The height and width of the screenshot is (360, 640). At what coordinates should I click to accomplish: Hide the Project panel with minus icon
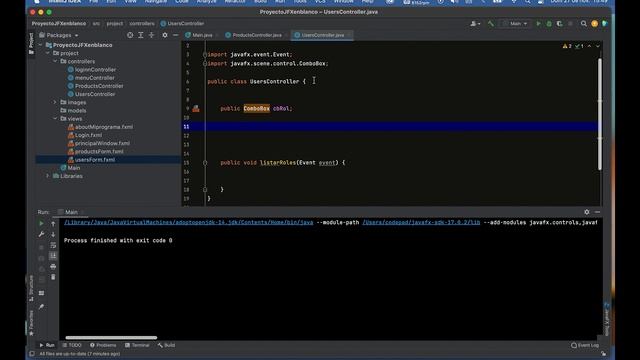point(176,35)
